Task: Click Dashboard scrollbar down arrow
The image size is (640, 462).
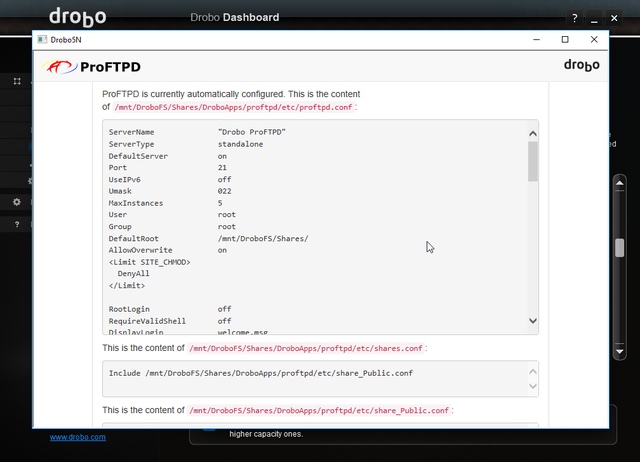Action: (x=620, y=351)
